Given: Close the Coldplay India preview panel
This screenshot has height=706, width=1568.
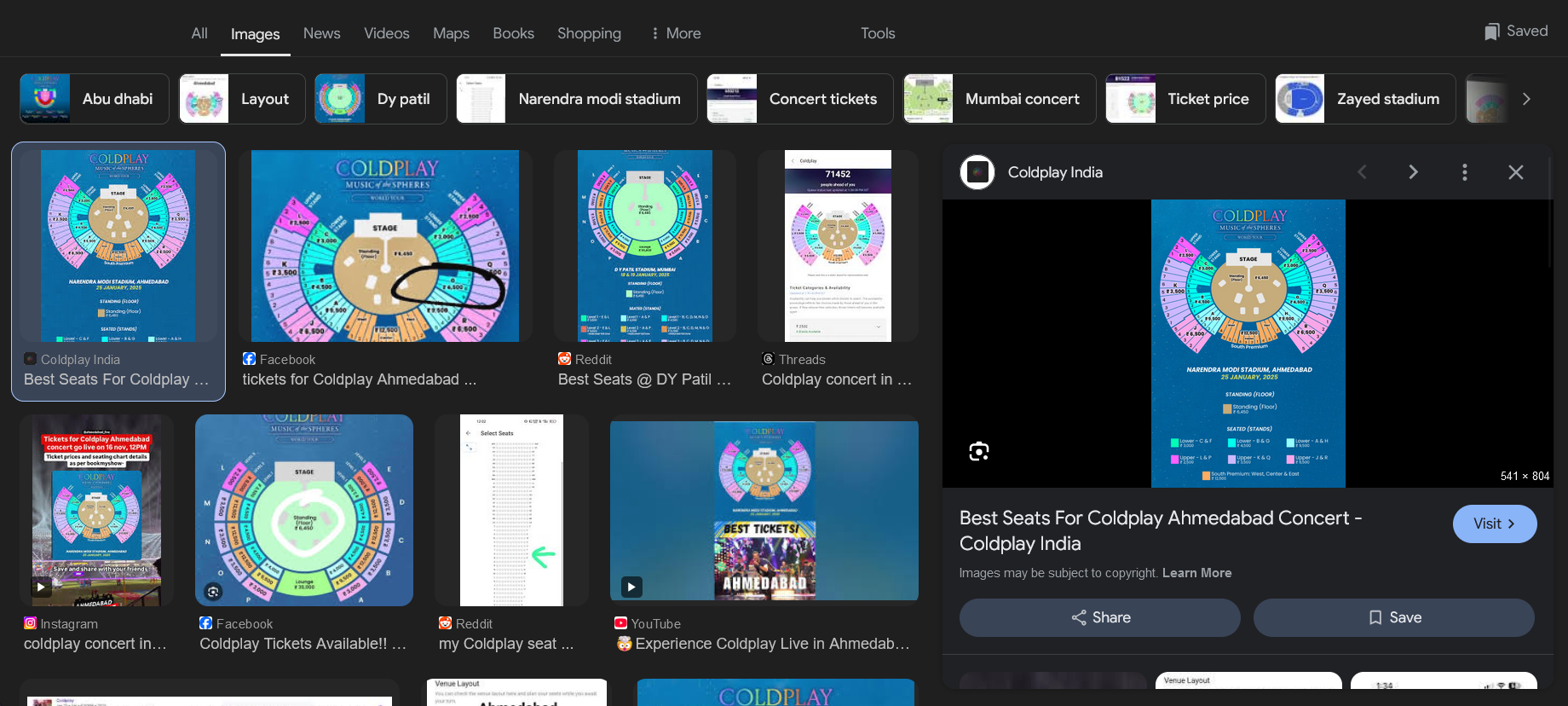Looking at the screenshot, I should click(1515, 172).
